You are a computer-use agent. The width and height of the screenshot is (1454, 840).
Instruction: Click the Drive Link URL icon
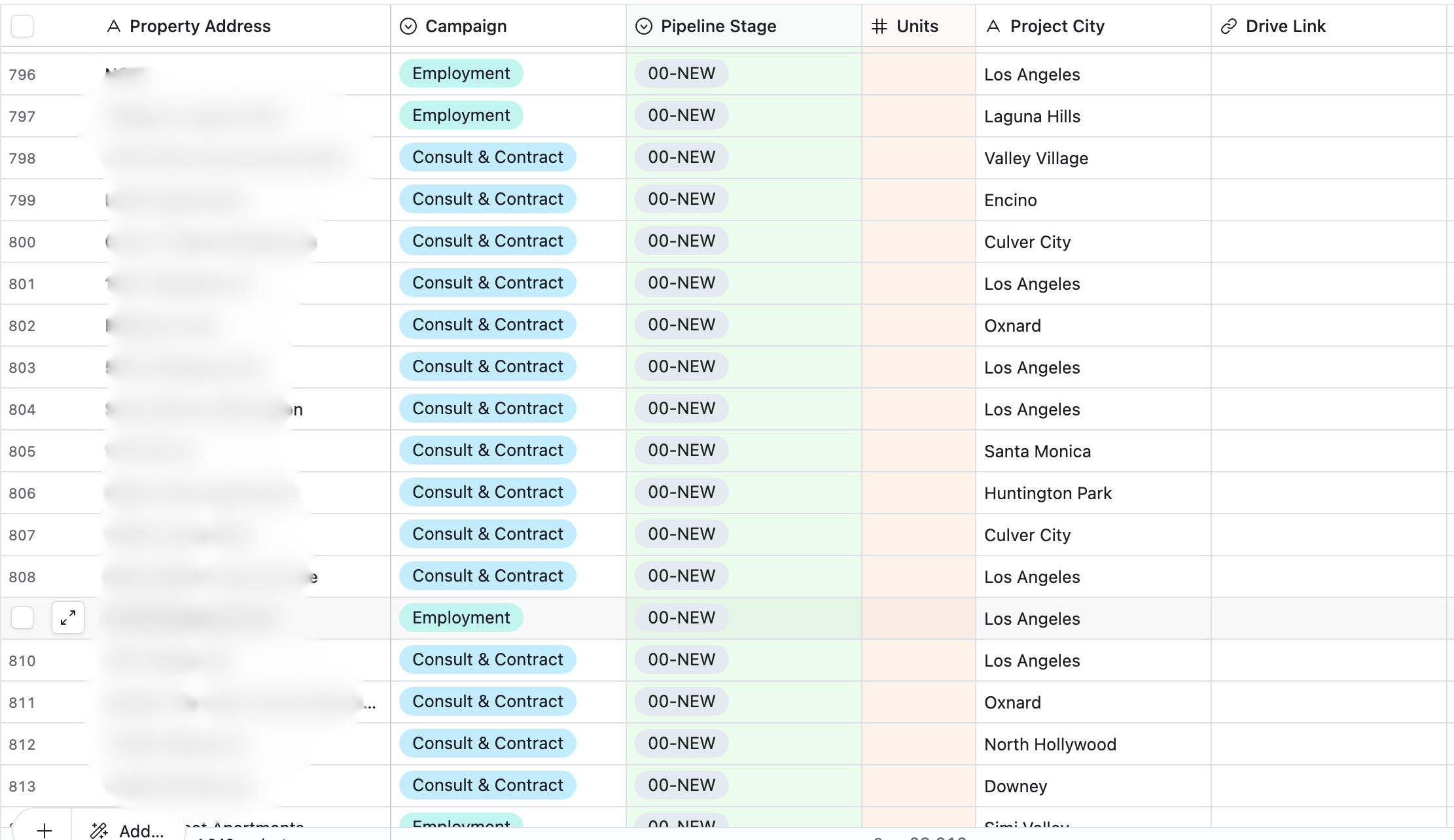tap(1229, 26)
